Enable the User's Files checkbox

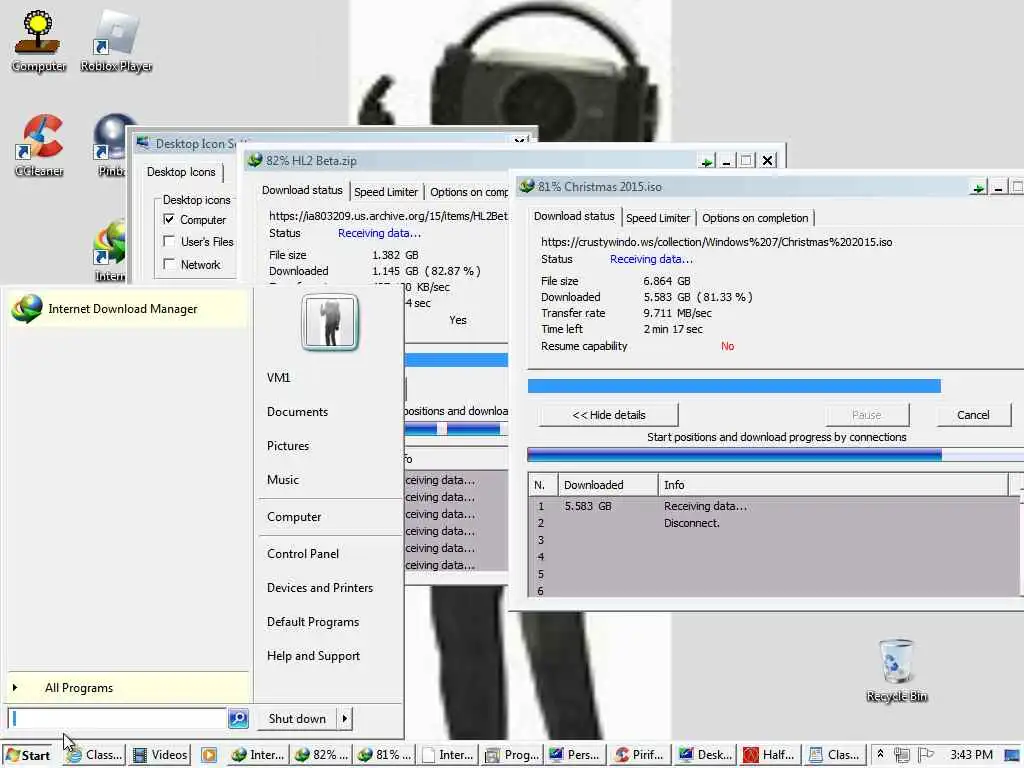(x=169, y=241)
